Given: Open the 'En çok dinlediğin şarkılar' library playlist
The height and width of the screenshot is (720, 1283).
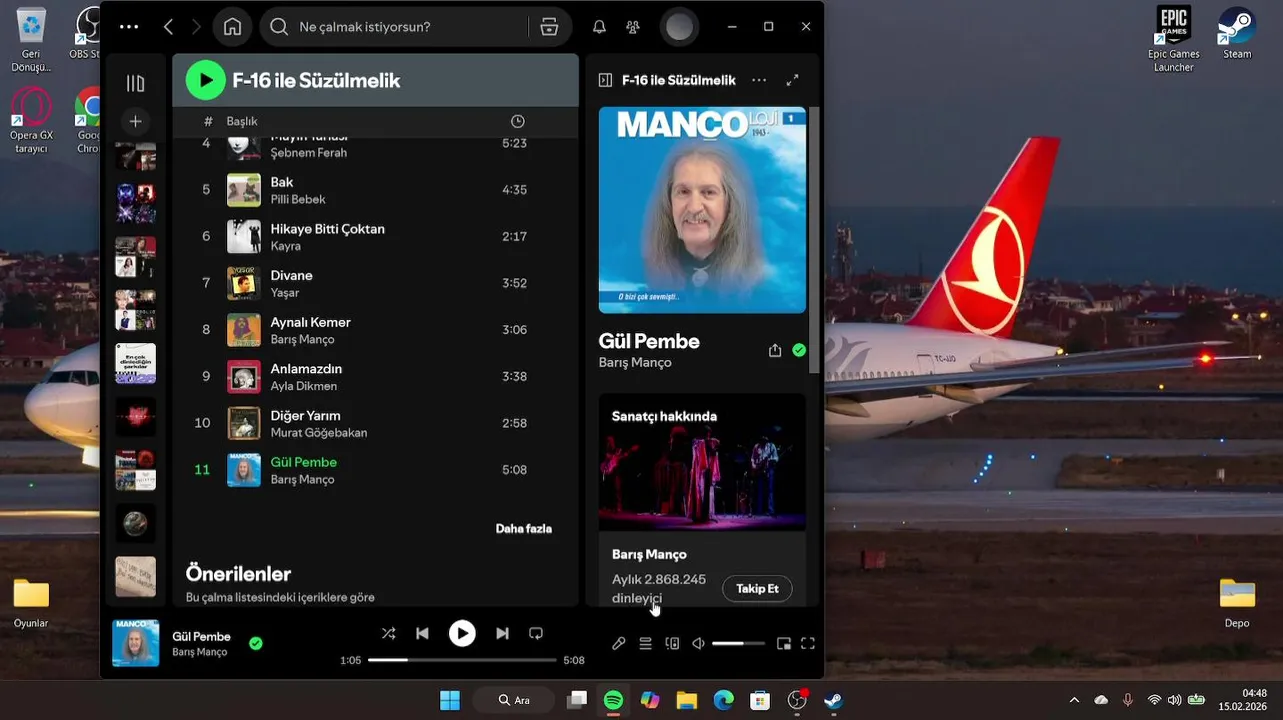Looking at the screenshot, I should click(135, 363).
